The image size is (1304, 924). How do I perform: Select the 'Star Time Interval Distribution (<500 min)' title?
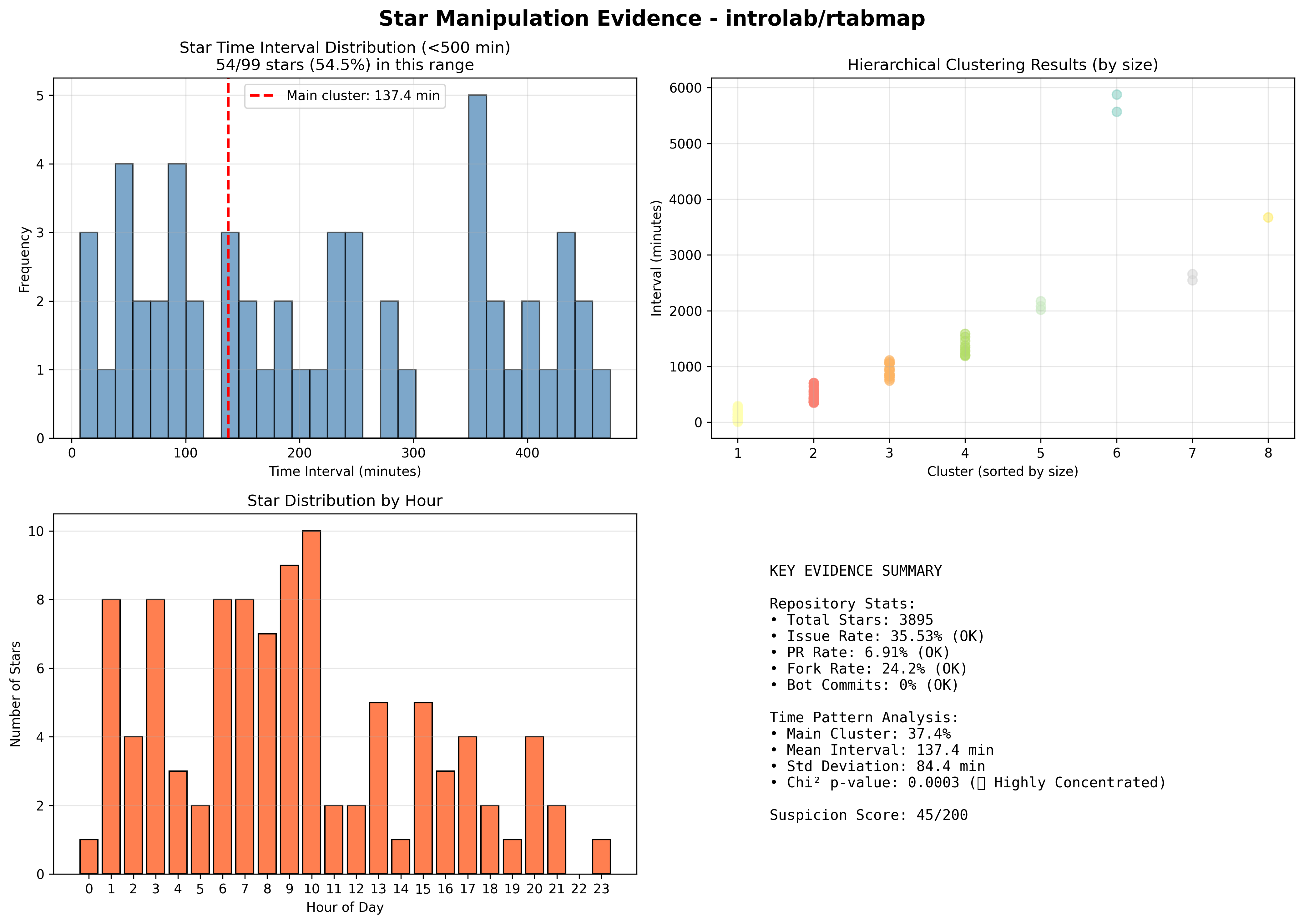tap(345, 48)
